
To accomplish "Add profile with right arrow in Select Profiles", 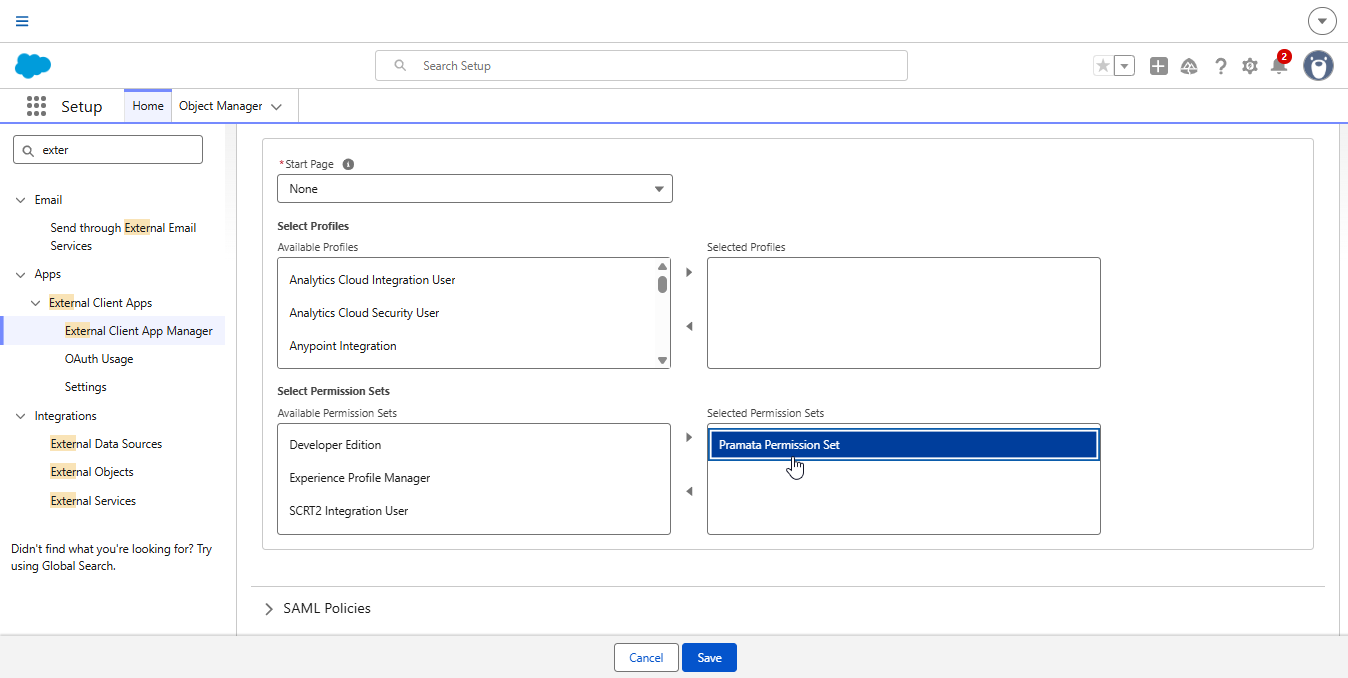I will (689, 272).
